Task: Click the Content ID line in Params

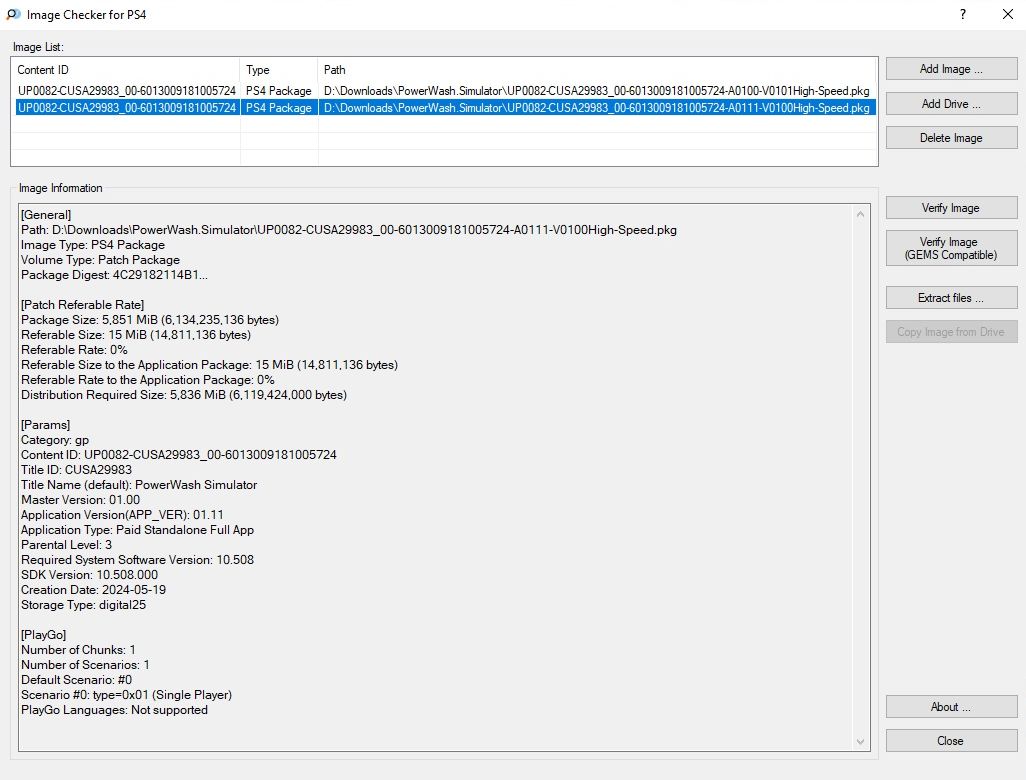Action: 179,455
